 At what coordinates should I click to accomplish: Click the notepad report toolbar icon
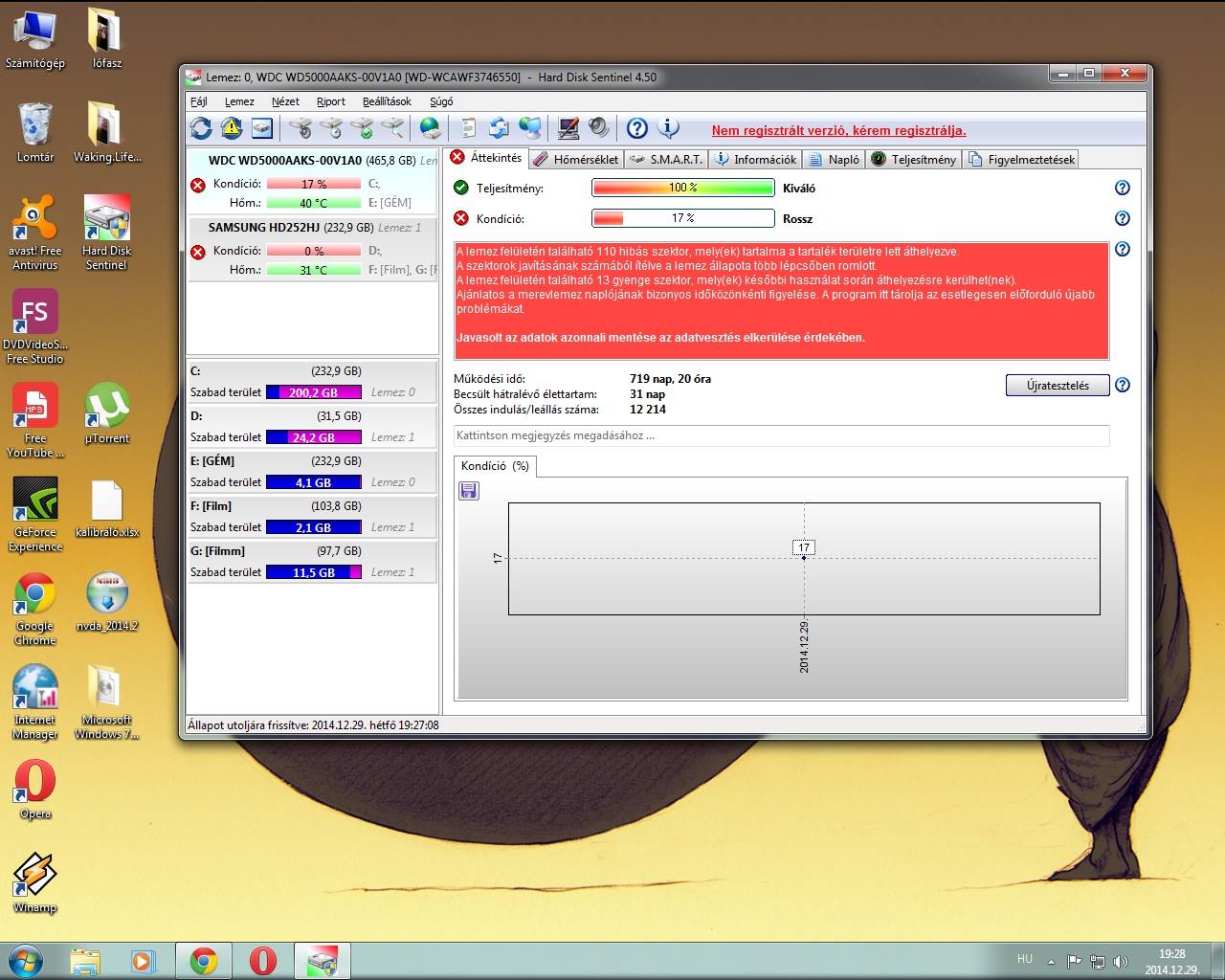469,128
